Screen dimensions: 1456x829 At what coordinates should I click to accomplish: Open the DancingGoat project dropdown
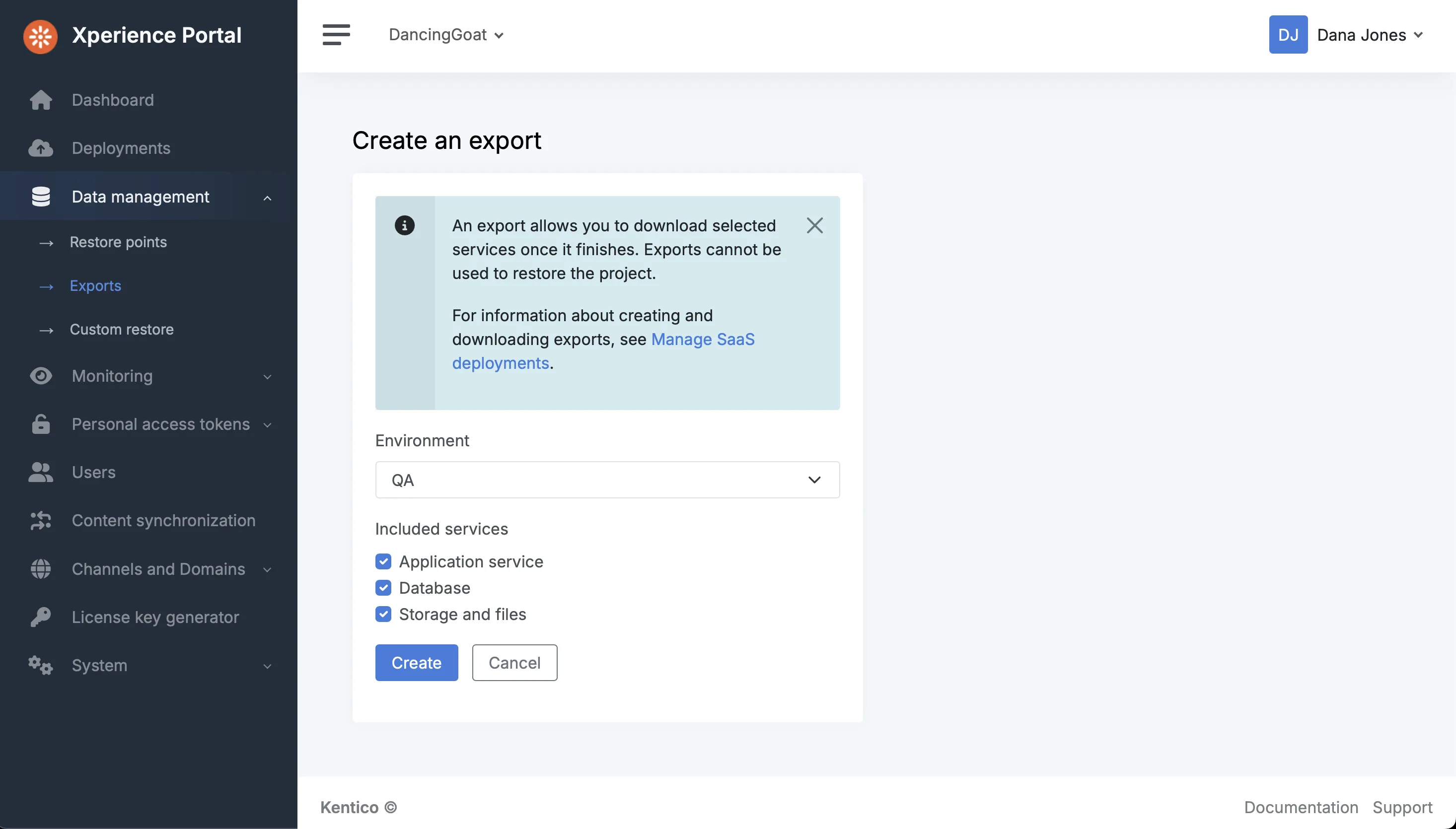(x=446, y=35)
